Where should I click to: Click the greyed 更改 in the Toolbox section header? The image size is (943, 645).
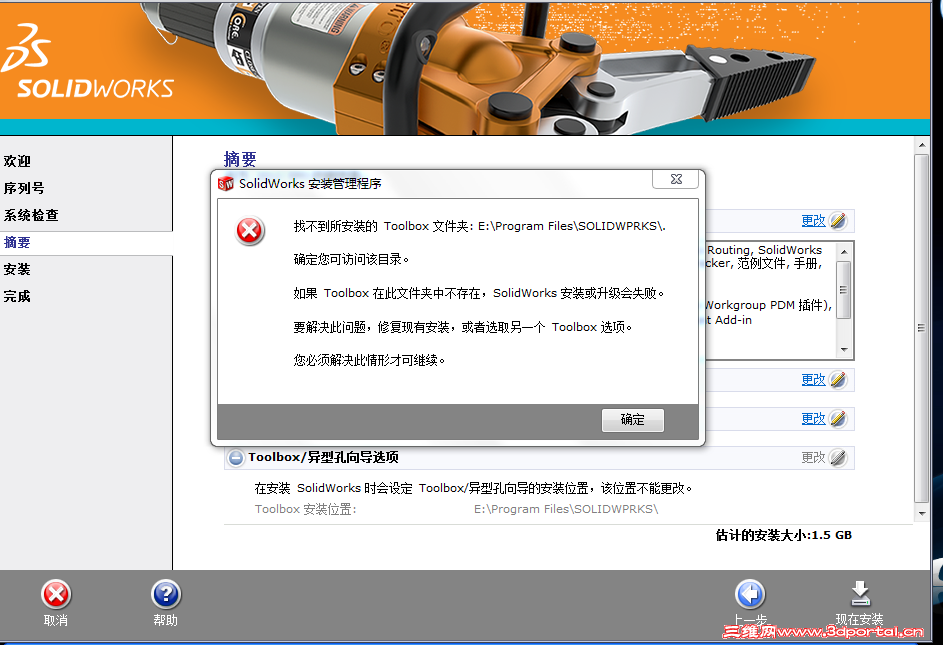pyautogui.click(x=813, y=458)
